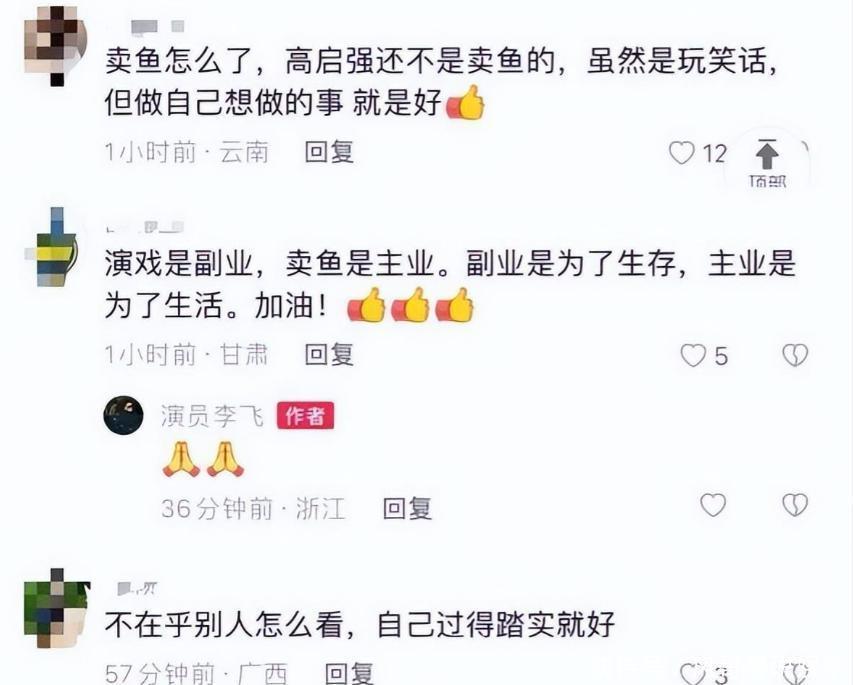Image resolution: width=853 pixels, height=685 pixels.
Task: Like the Yunnan comment with 12 likes
Action: coord(682,153)
